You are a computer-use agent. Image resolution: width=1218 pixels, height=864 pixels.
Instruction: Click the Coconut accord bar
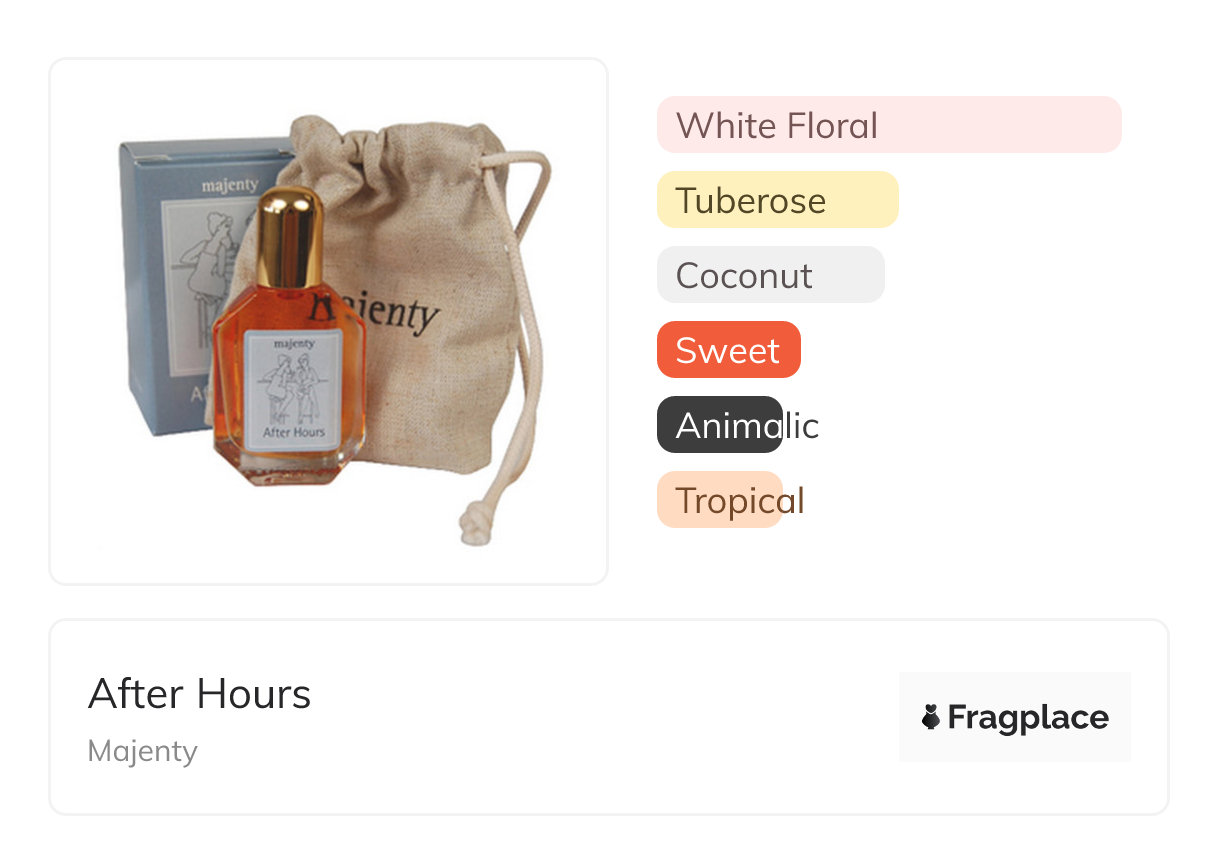point(770,275)
